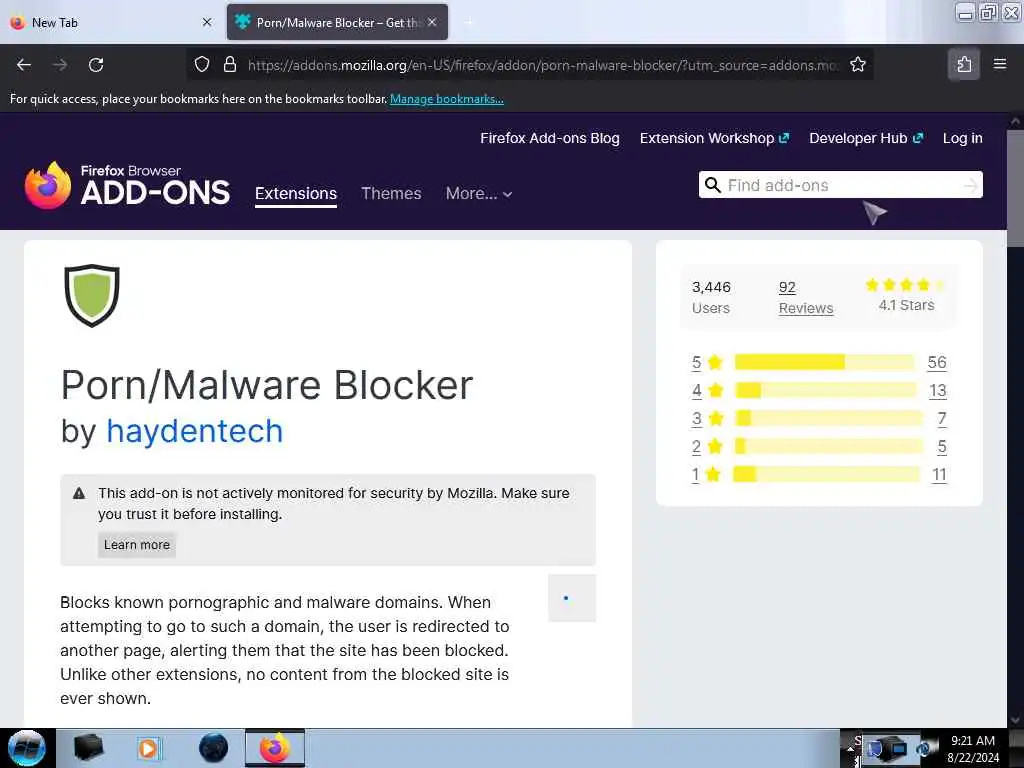Open the 5 two-star reviews count
The width and height of the screenshot is (1024, 768).
[942, 447]
